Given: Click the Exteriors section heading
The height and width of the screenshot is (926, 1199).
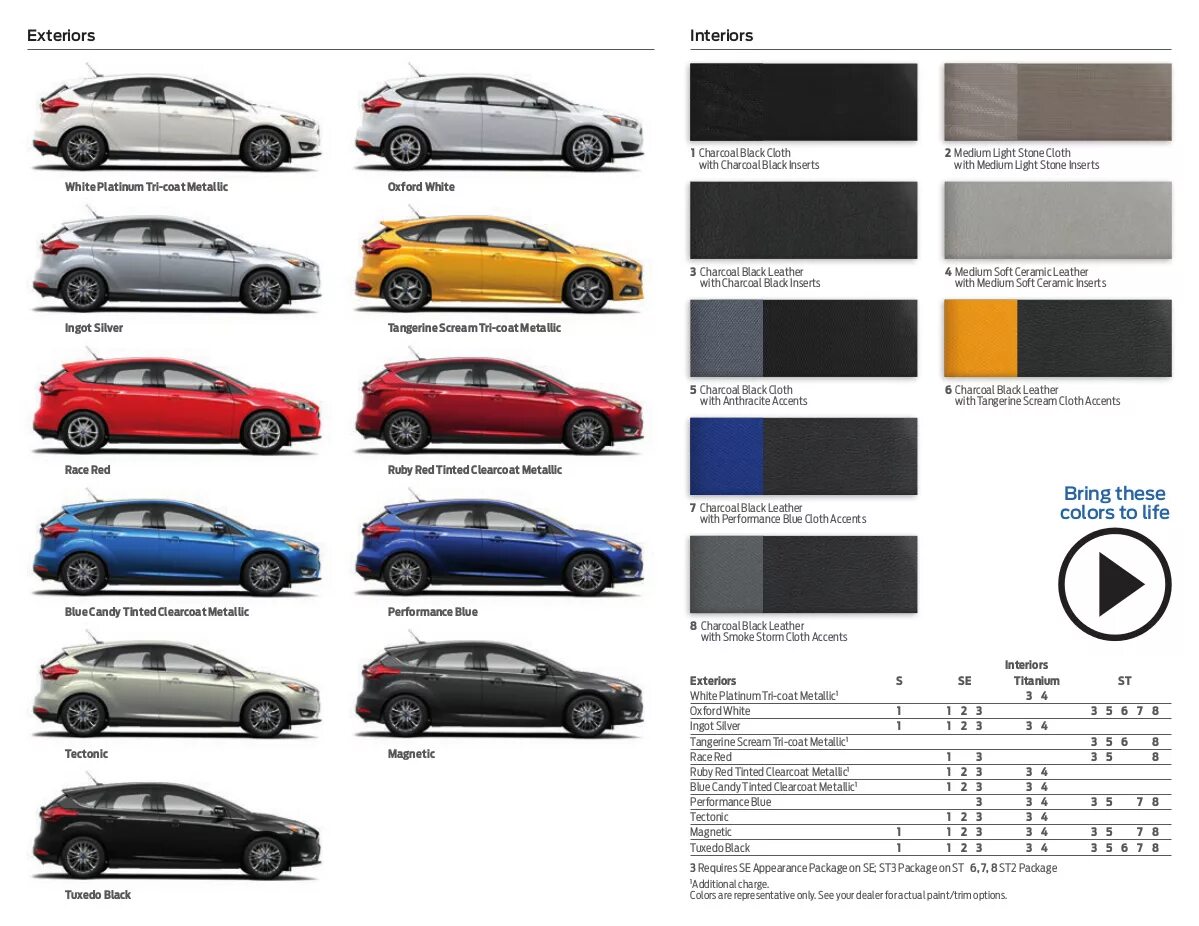Looking at the screenshot, I should [61, 35].
